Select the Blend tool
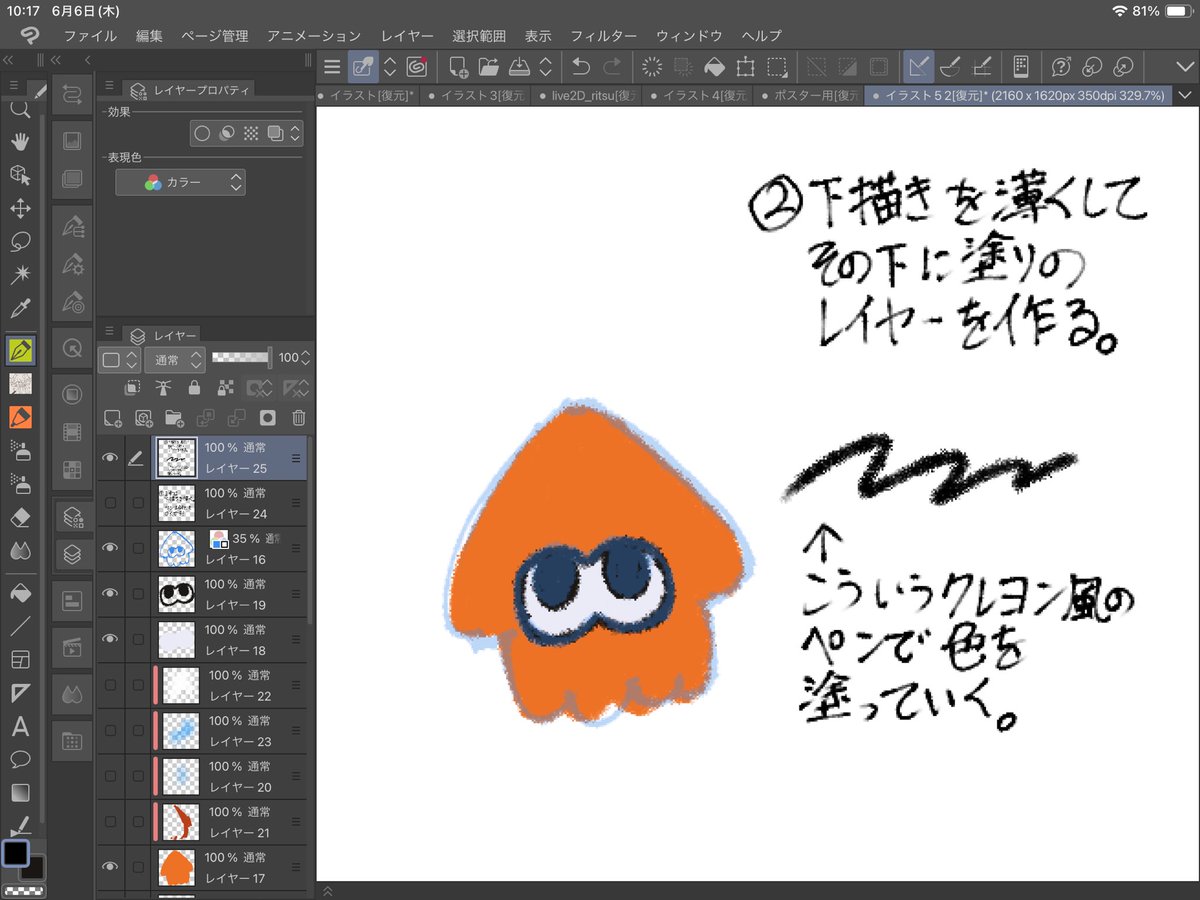Screen dimensions: 1200x900 click(x=20, y=550)
